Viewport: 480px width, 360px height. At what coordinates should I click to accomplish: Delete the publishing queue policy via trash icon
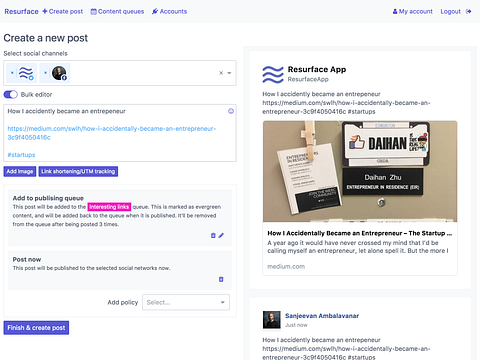pyautogui.click(x=213, y=235)
